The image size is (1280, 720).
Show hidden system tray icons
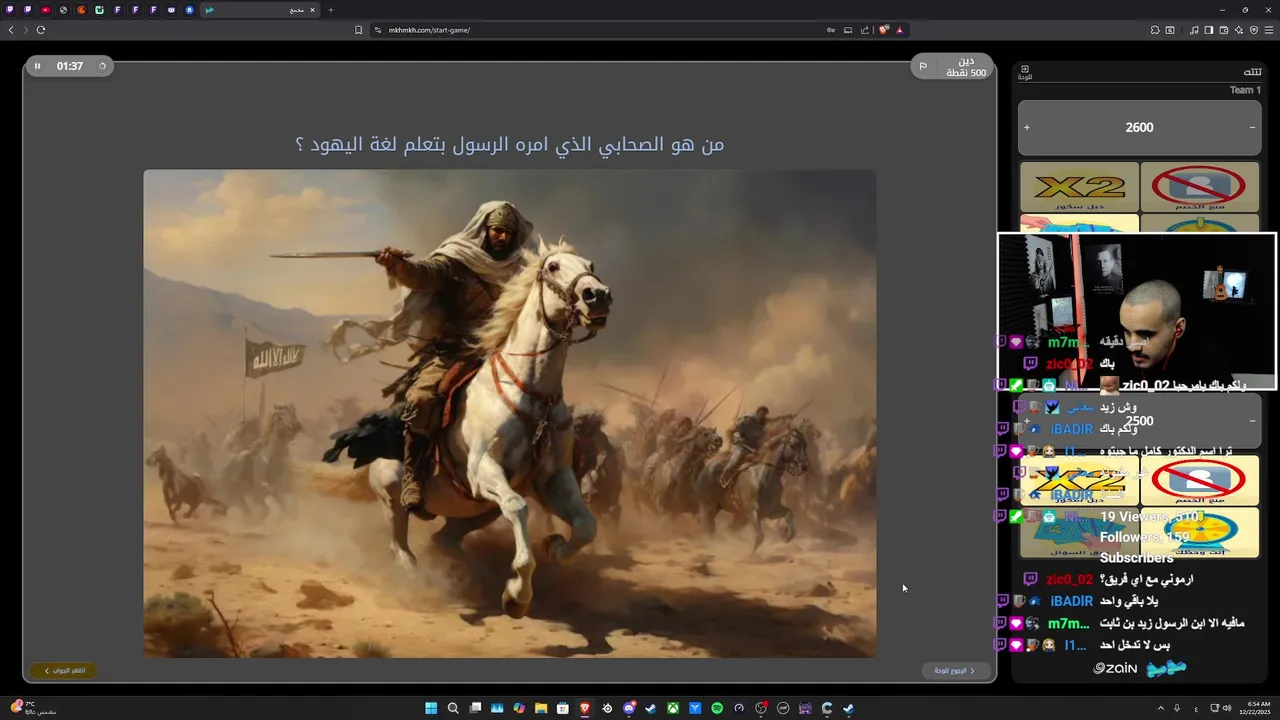[x=1159, y=708]
